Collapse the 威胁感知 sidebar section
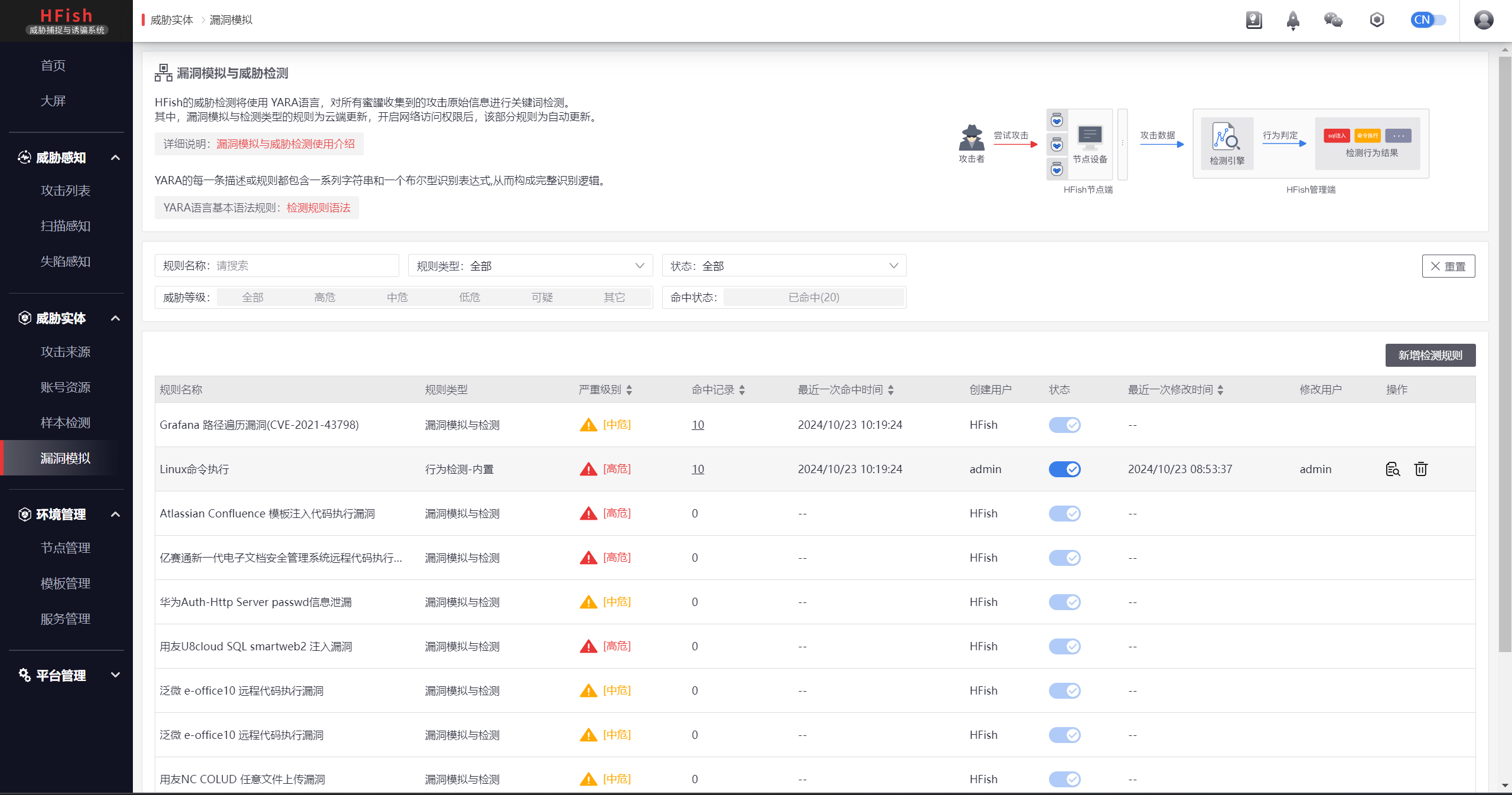The image size is (1512, 795). coord(116,158)
